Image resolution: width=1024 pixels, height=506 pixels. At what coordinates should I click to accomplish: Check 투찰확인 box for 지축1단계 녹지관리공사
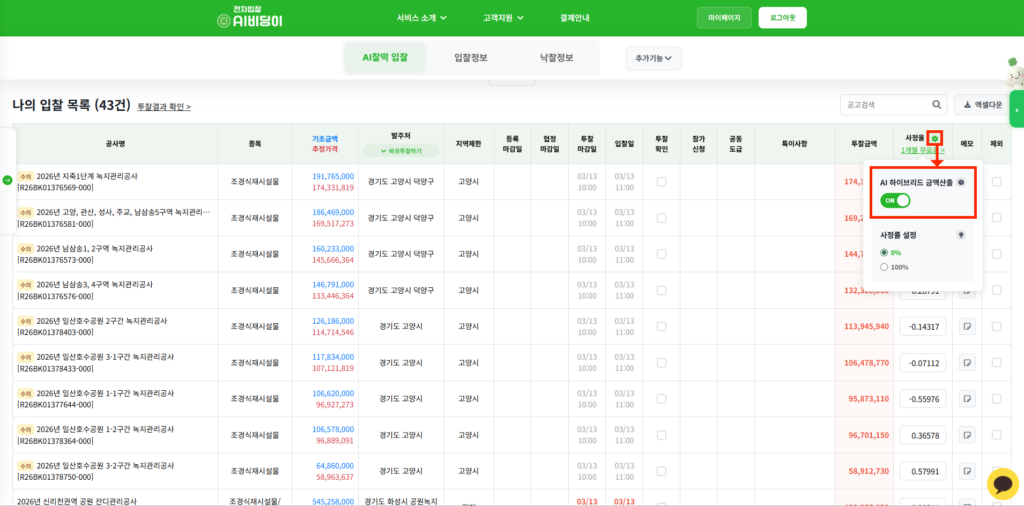tap(661, 181)
